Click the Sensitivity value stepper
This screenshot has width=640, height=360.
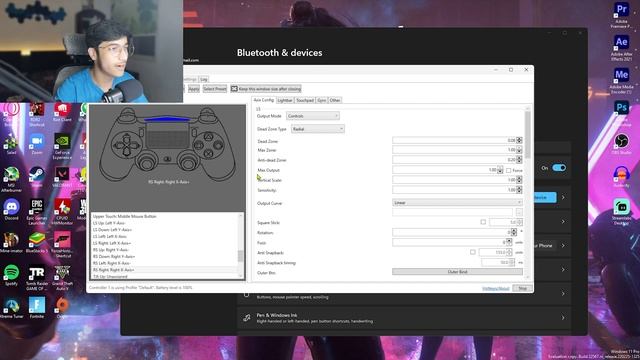click(519, 190)
